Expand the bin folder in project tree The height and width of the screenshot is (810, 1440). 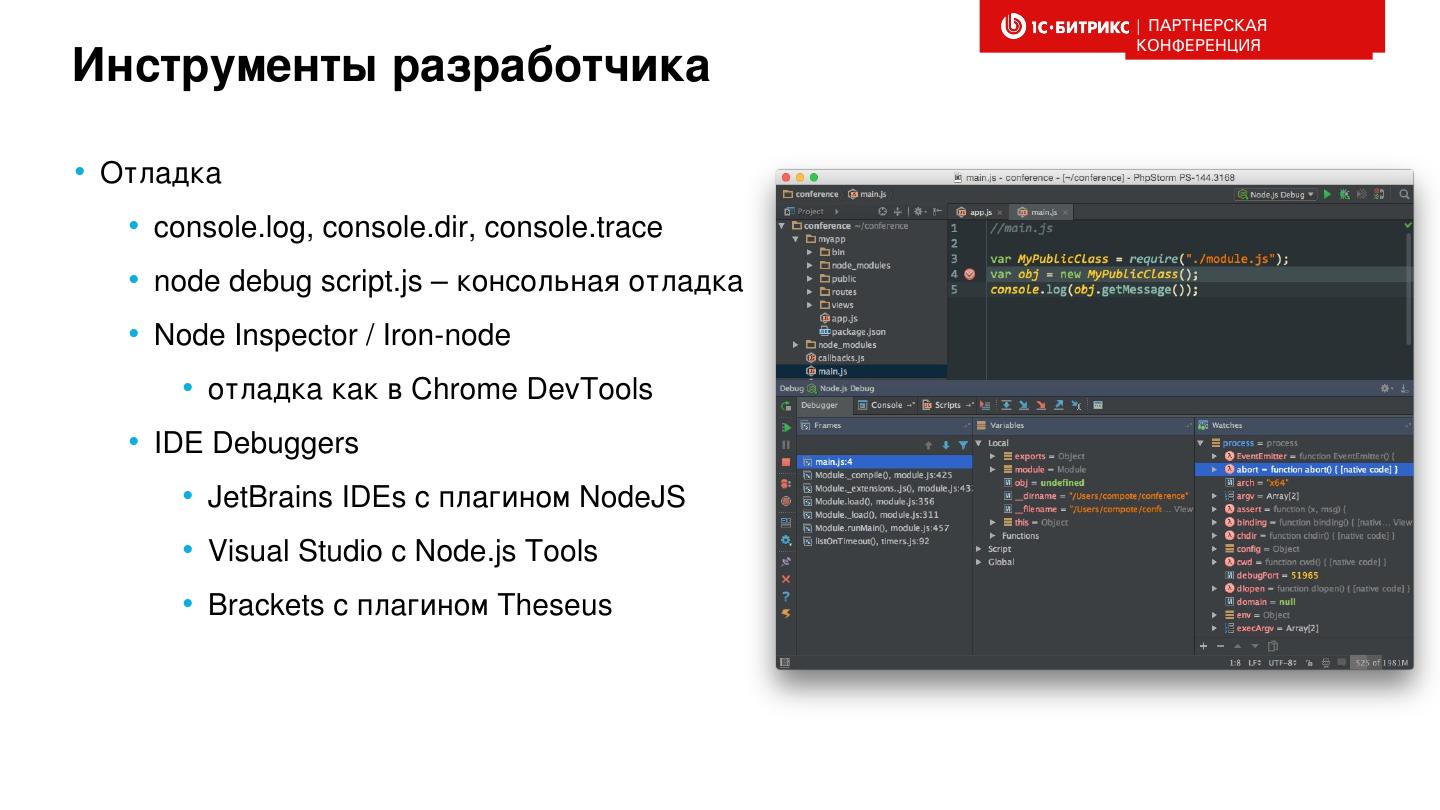[811, 252]
